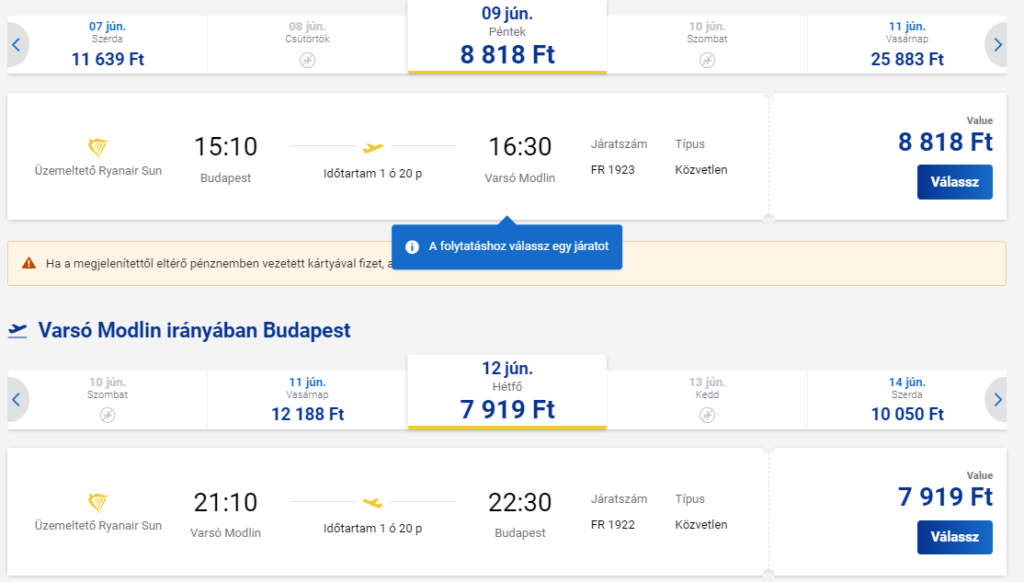
Task: Select return date 14 jún. at 10 050 Ft
Action: (x=907, y=400)
